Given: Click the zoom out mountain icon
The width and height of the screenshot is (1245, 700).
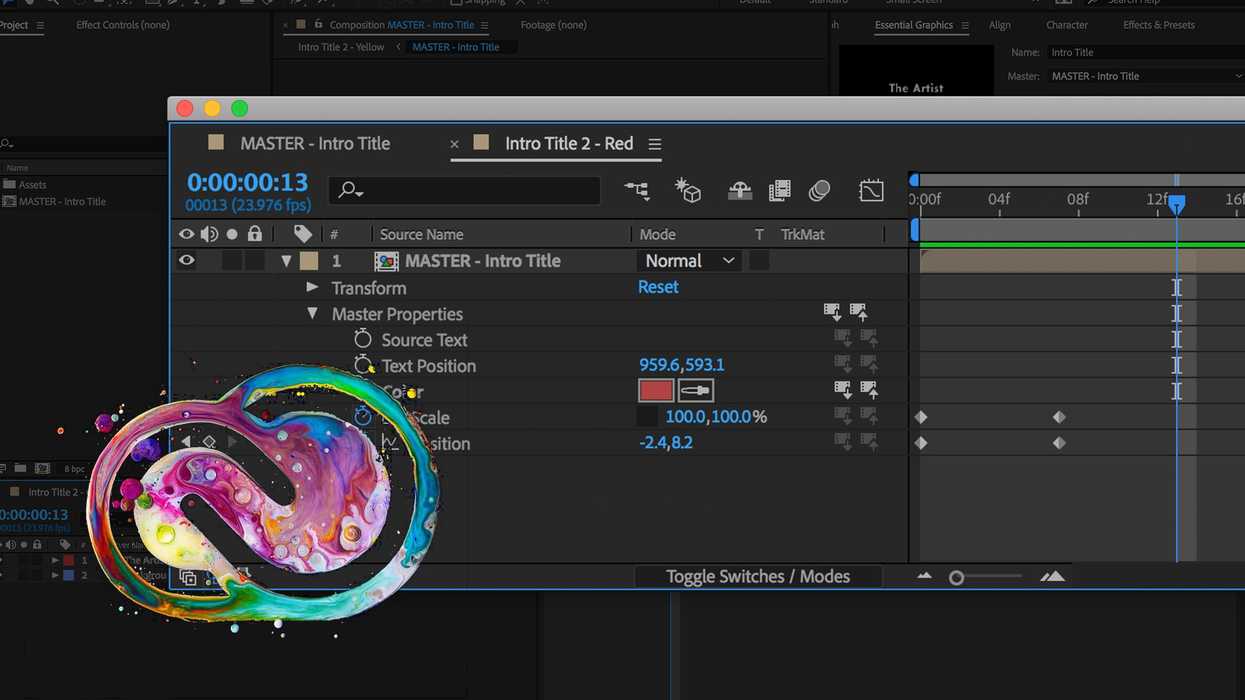Looking at the screenshot, I should coord(924,576).
